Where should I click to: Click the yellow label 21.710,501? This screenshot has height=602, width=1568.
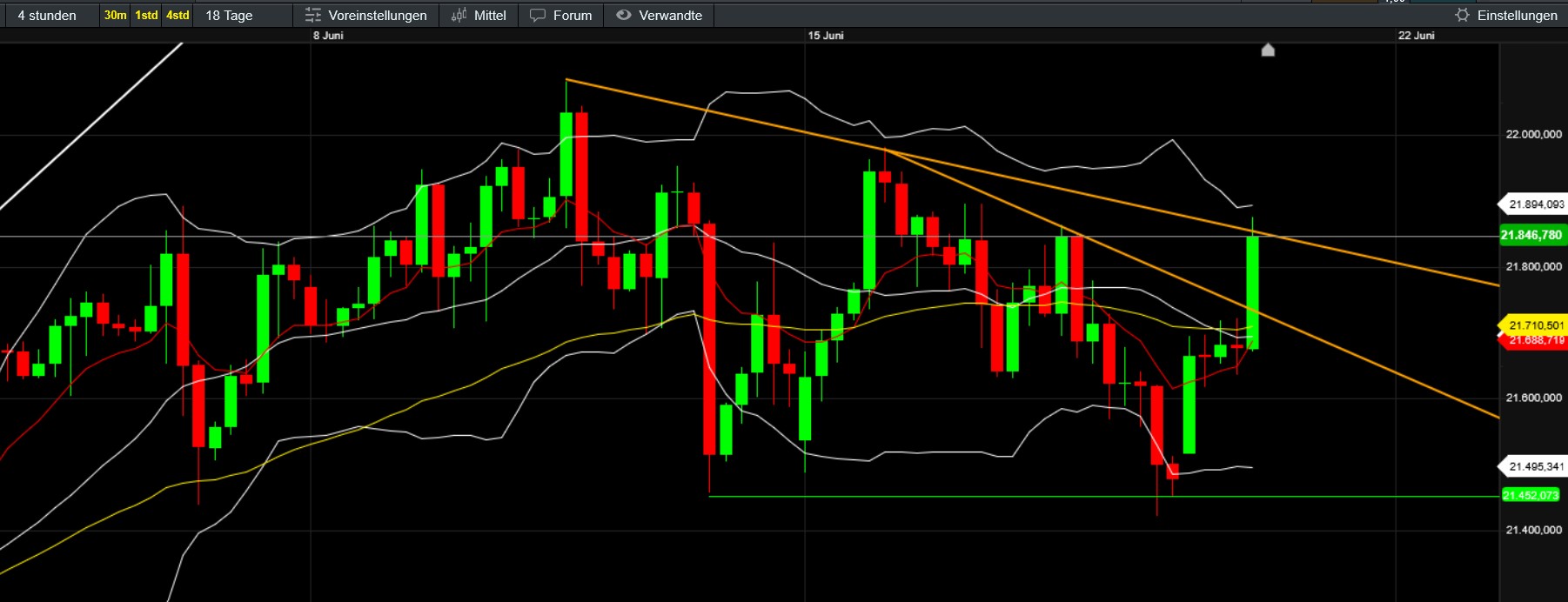click(1532, 325)
